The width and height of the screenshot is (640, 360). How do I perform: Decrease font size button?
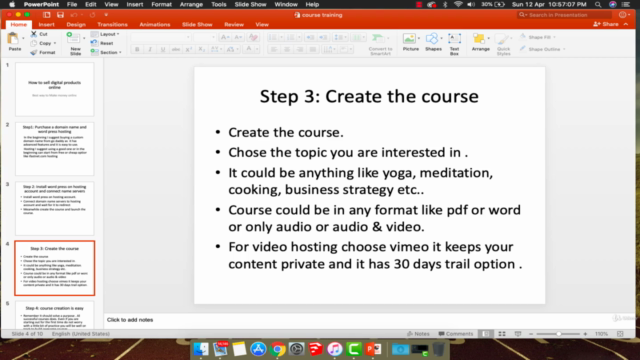click(x=238, y=37)
